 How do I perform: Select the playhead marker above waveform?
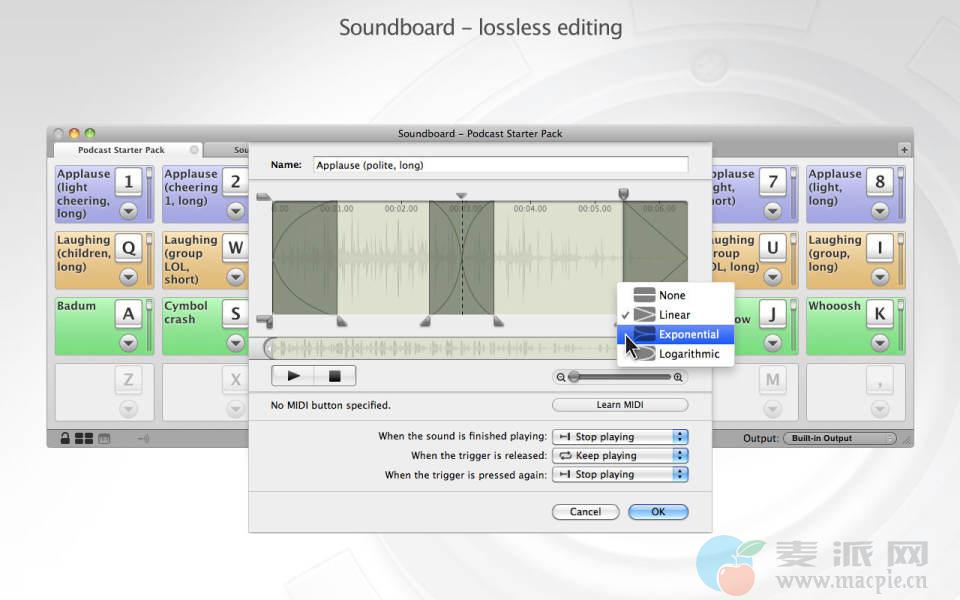pos(461,196)
